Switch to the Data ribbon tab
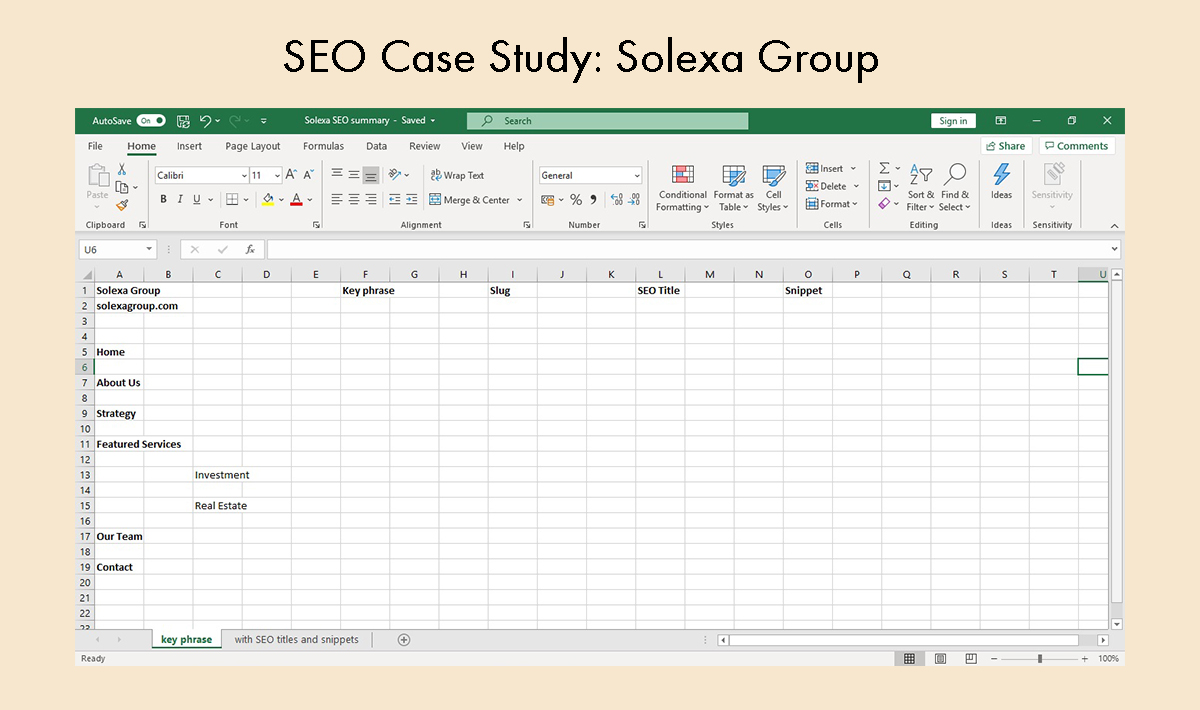 [376, 146]
